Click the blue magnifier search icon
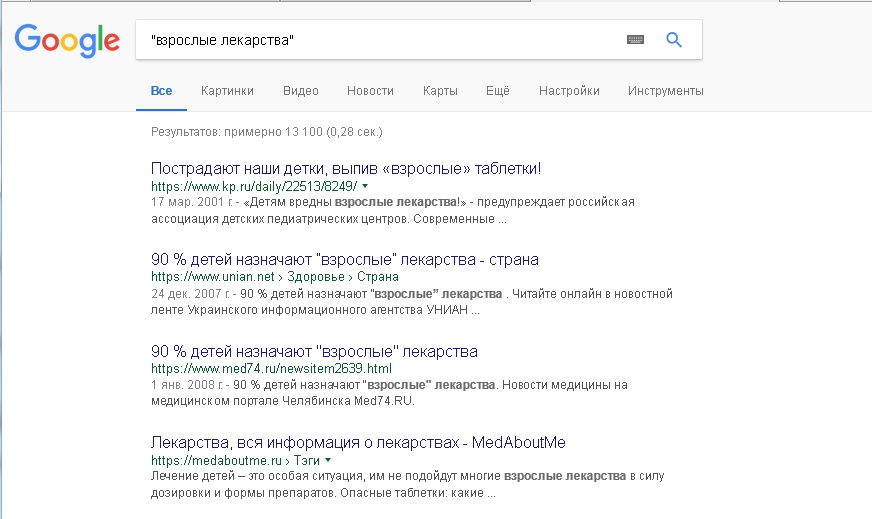 click(x=674, y=39)
